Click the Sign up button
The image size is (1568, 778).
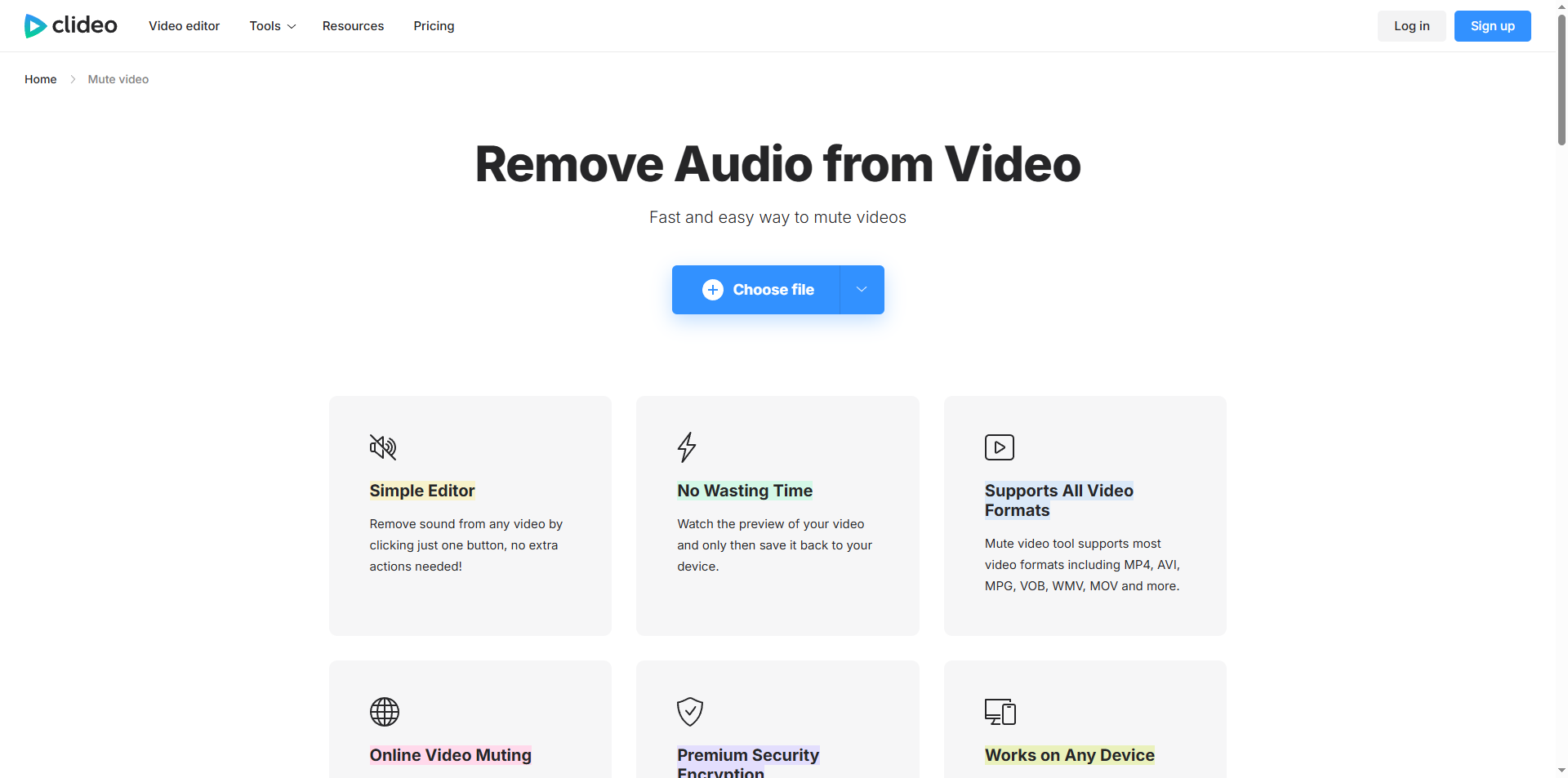click(x=1491, y=25)
